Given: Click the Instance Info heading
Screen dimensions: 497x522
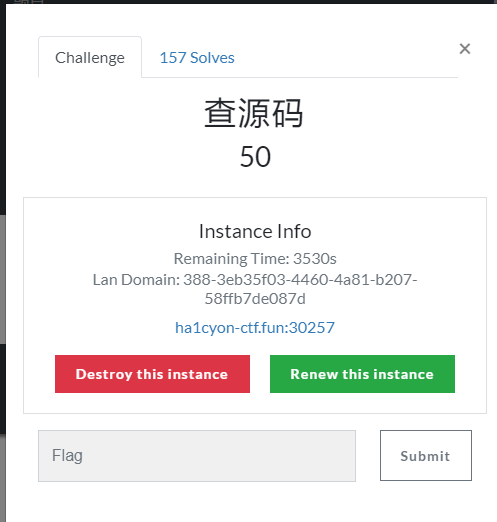Looking at the screenshot, I should [x=255, y=231].
